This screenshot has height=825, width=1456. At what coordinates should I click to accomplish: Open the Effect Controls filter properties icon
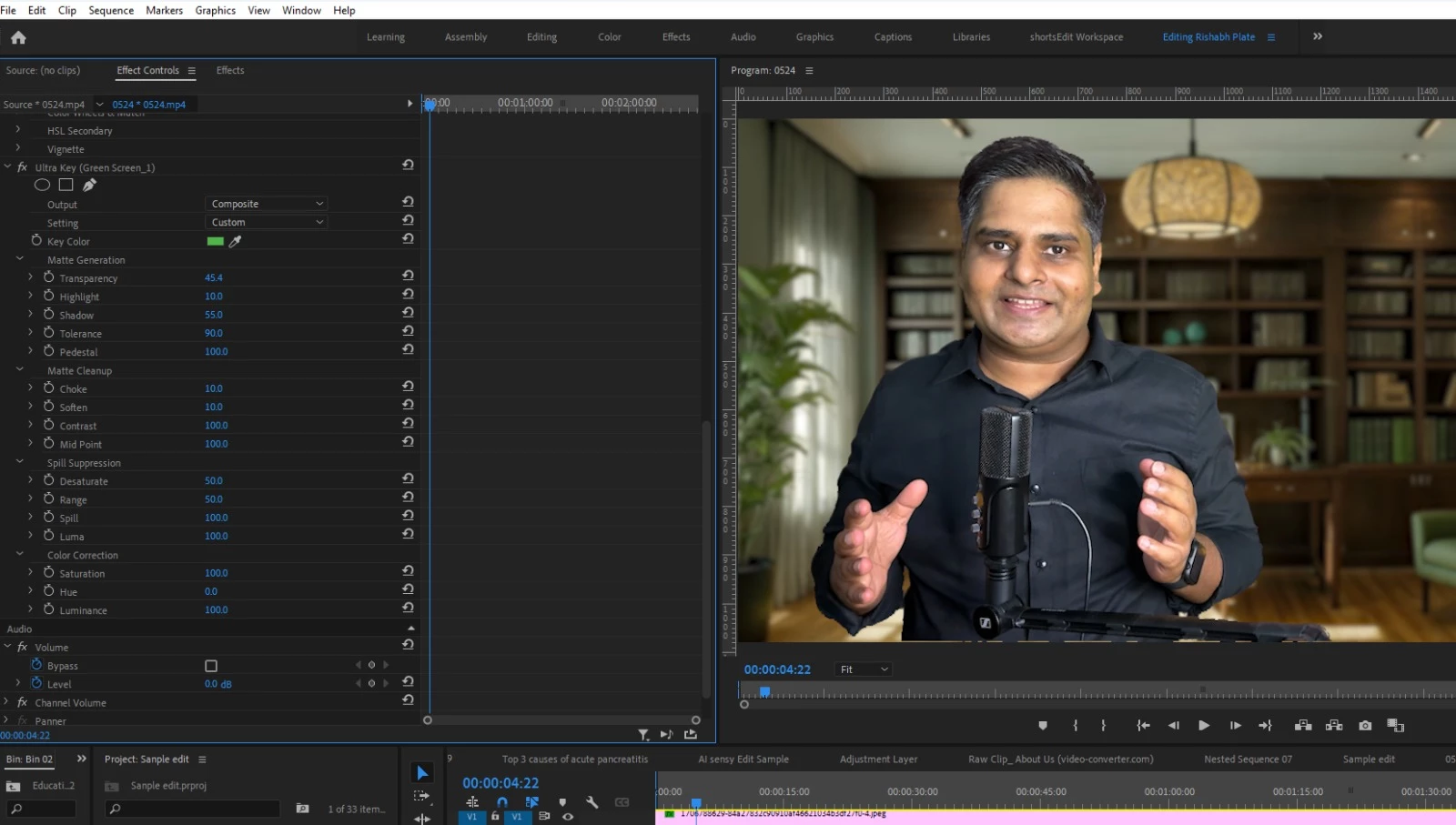[x=643, y=735]
